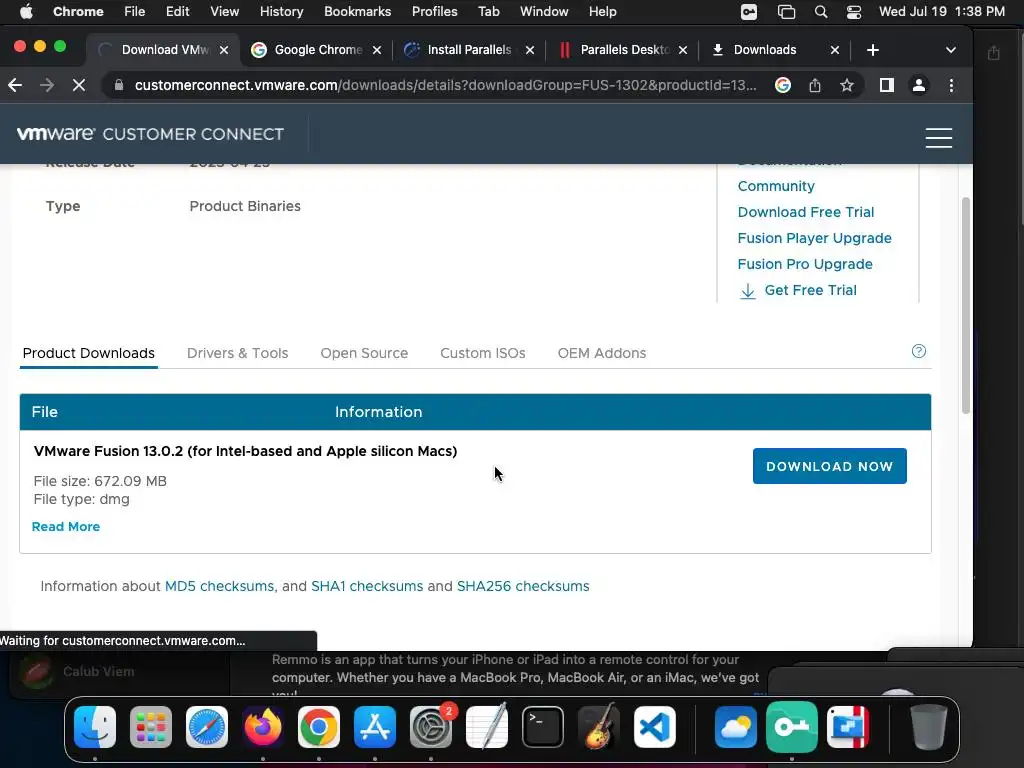1024x768 pixels.
Task: Toggle the Chrome side panel
Action: [886, 85]
